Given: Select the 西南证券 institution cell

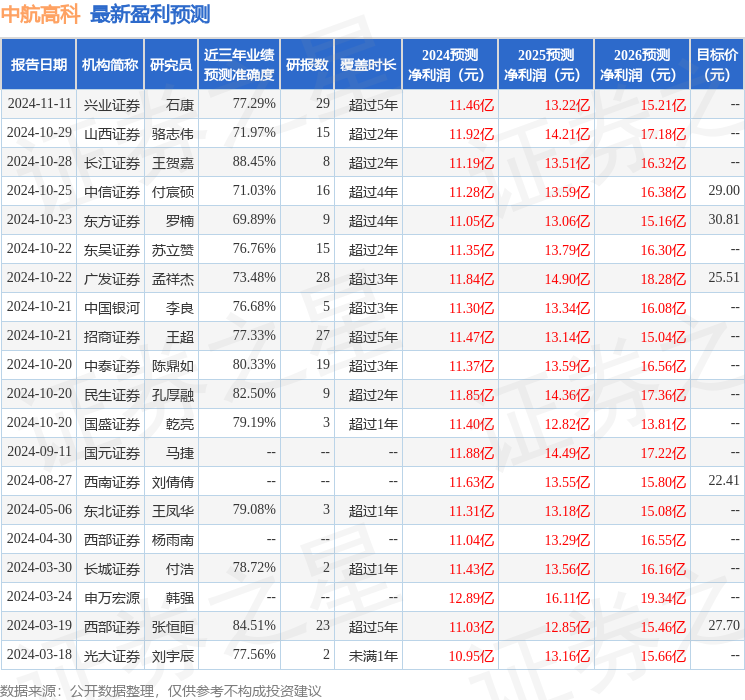Looking at the screenshot, I should (x=112, y=482).
